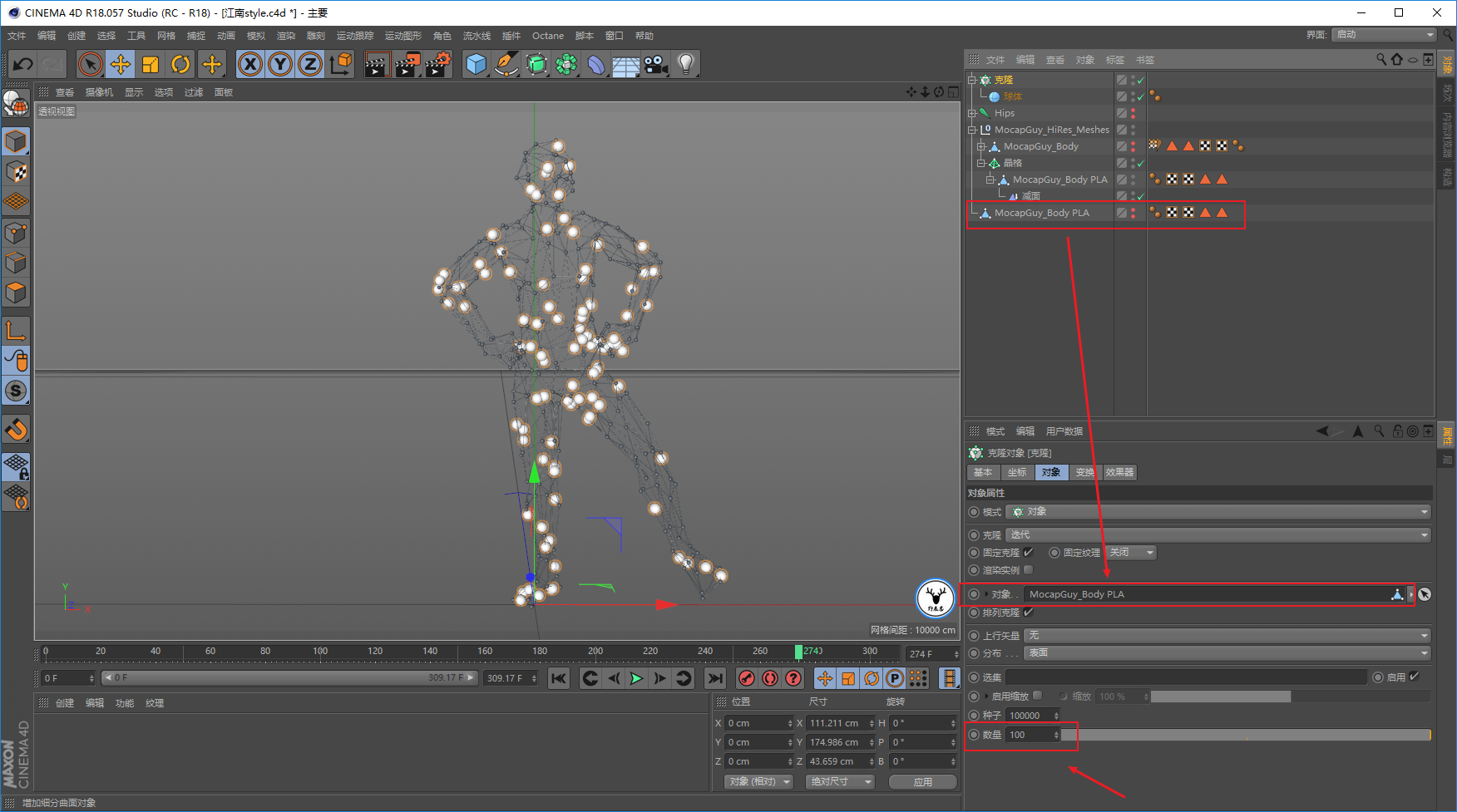Open the Octane menu
1457x812 pixels.
pyautogui.click(x=548, y=36)
